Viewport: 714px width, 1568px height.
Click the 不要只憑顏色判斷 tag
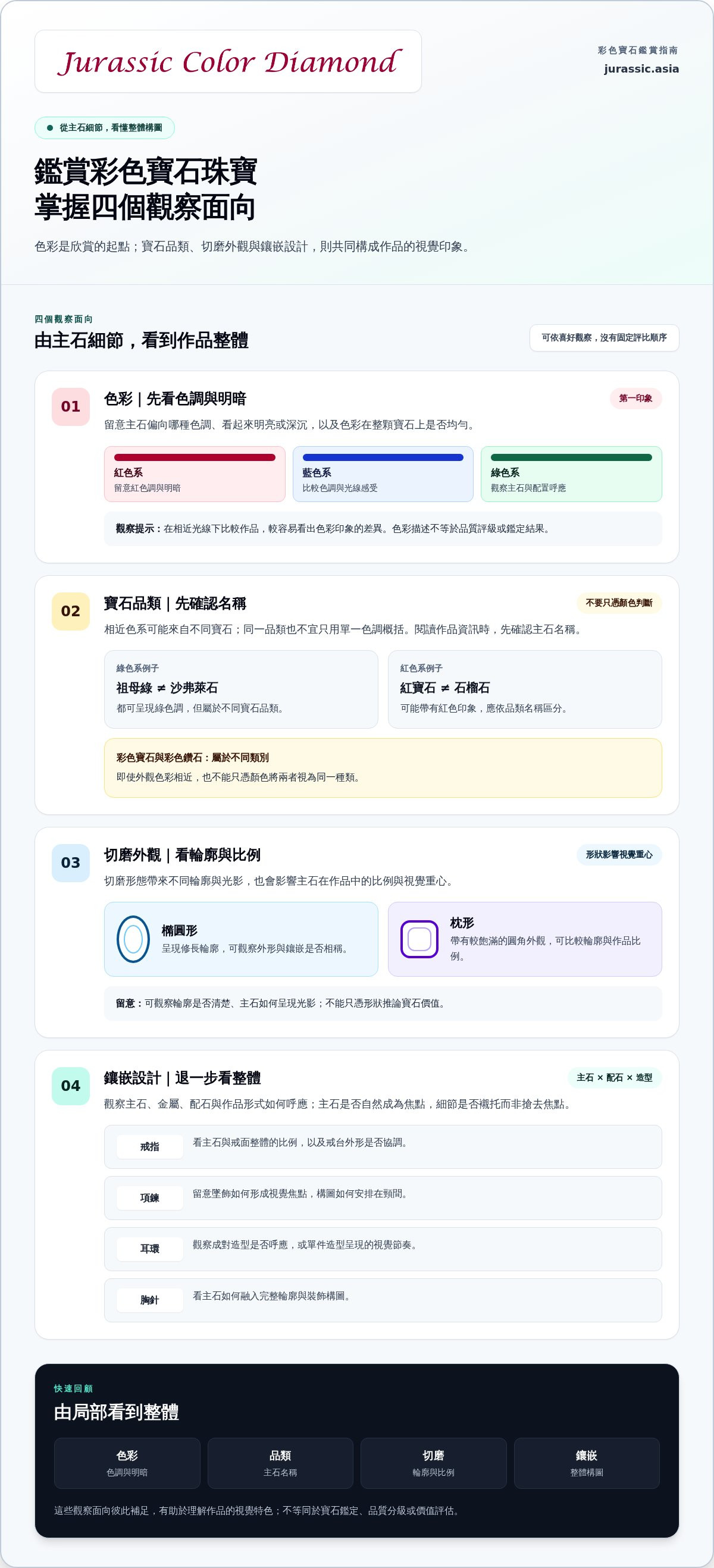click(x=618, y=603)
